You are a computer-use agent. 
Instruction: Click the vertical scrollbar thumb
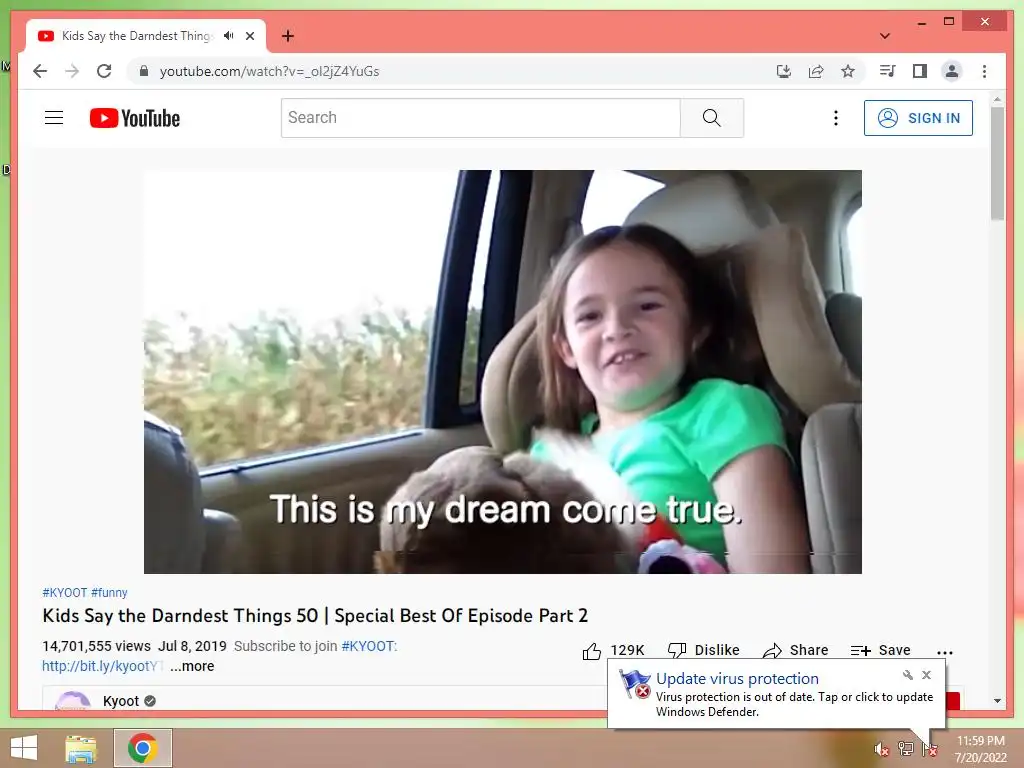pos(997,163)
